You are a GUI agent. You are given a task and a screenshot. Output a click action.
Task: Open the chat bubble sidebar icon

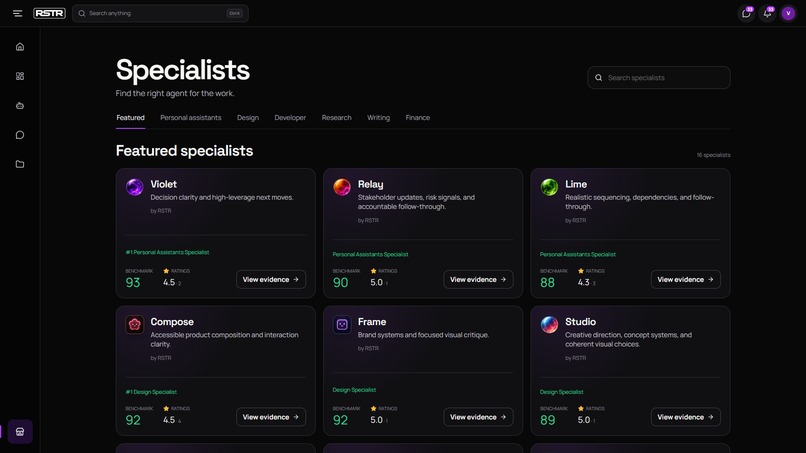coord(20,135)
